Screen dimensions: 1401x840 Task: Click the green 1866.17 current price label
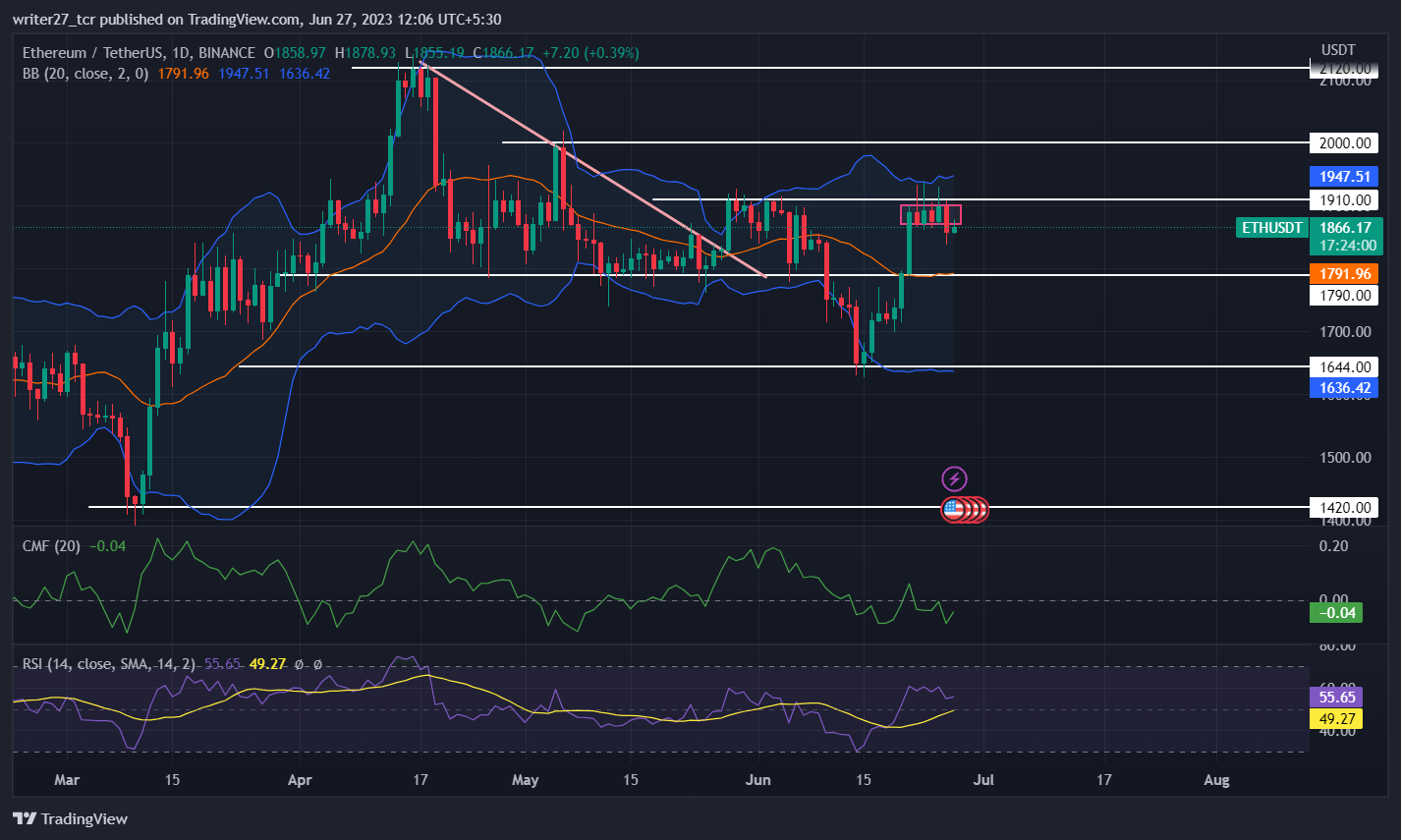coord(1345,228)
